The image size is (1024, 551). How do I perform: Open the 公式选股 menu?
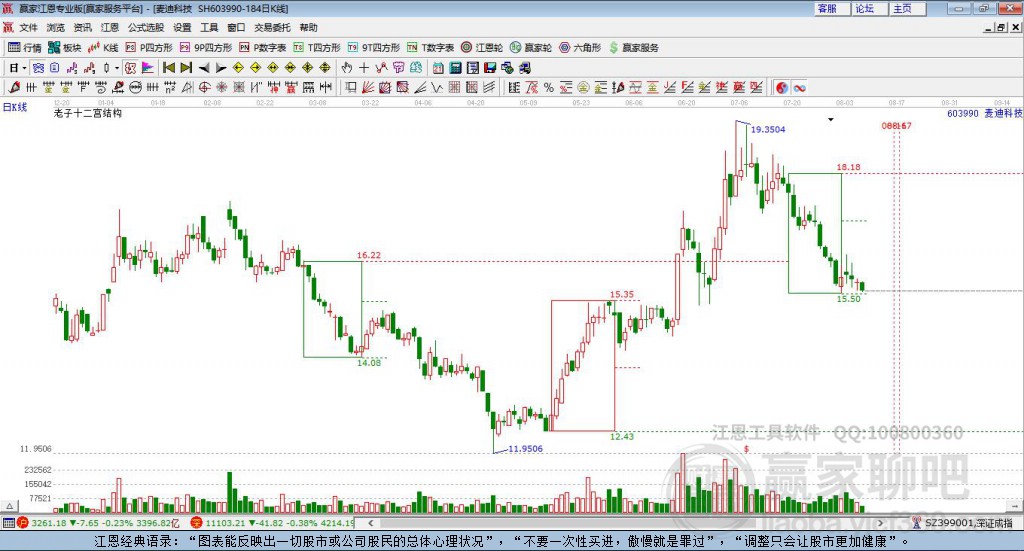[146, 27]
